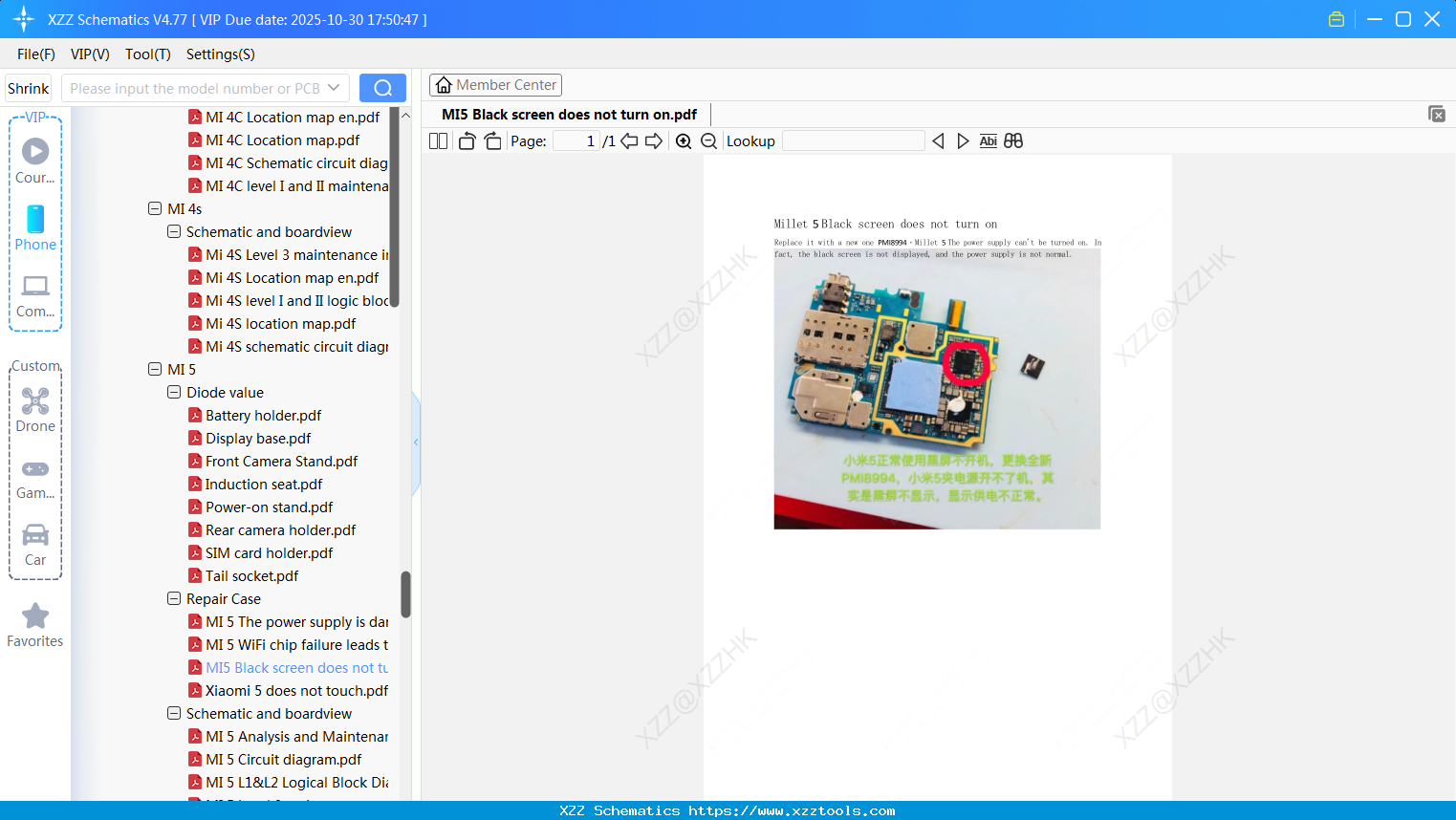The image size is (1456, 820).
Task: Click the file tree vertical scrollbar thumb
Action: tap(405, 594)
